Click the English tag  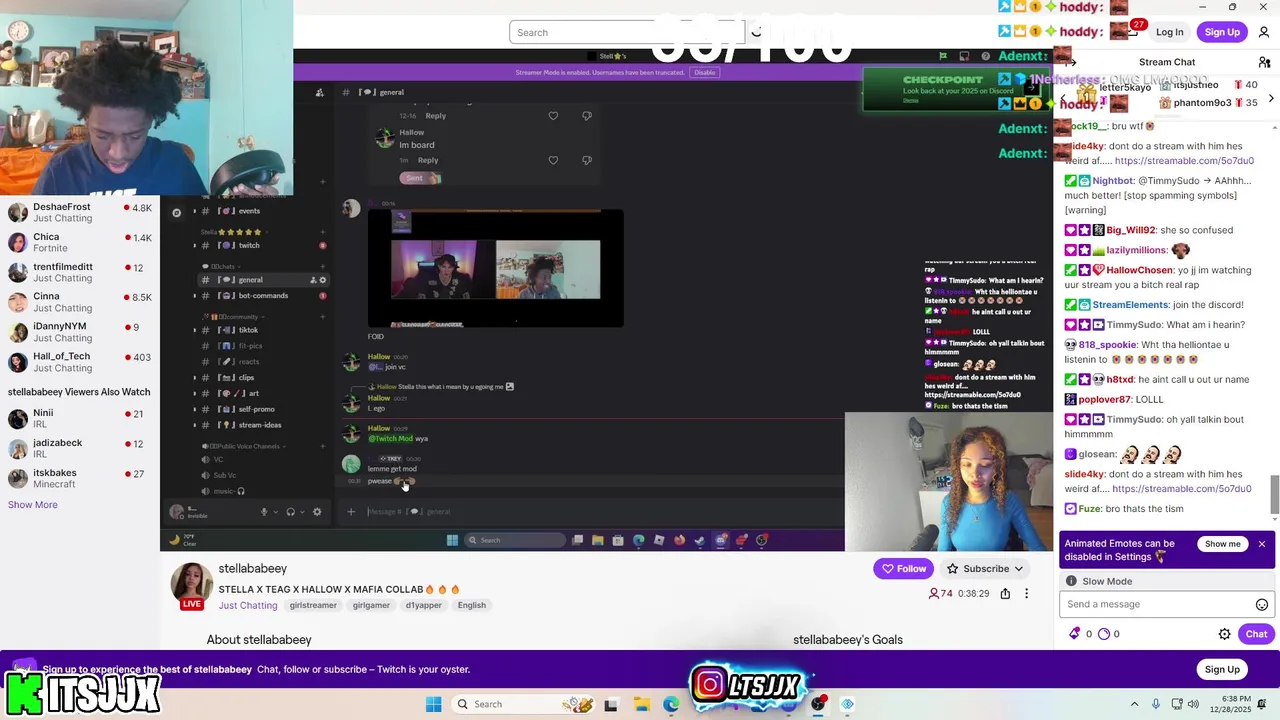click(x=472, y=605)
